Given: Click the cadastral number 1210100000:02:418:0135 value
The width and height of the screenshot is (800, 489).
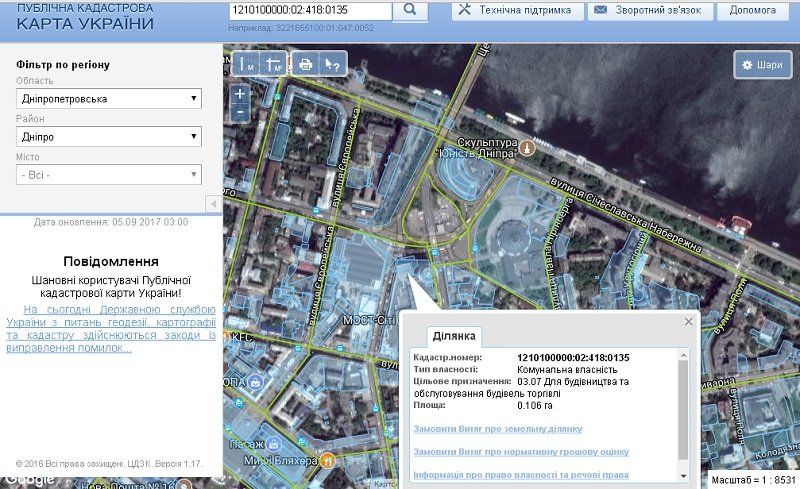Looking at the screenshot, I should click(x=573, y=358).
